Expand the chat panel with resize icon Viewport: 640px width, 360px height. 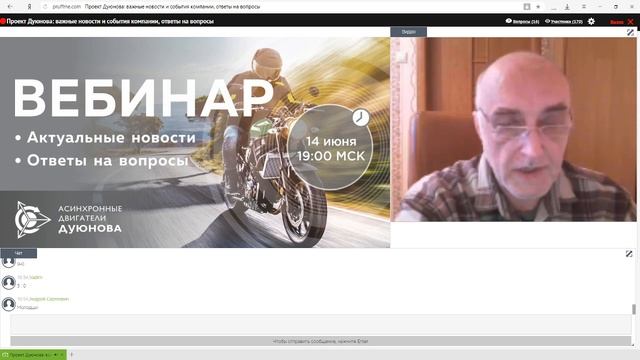click(629, 254)
